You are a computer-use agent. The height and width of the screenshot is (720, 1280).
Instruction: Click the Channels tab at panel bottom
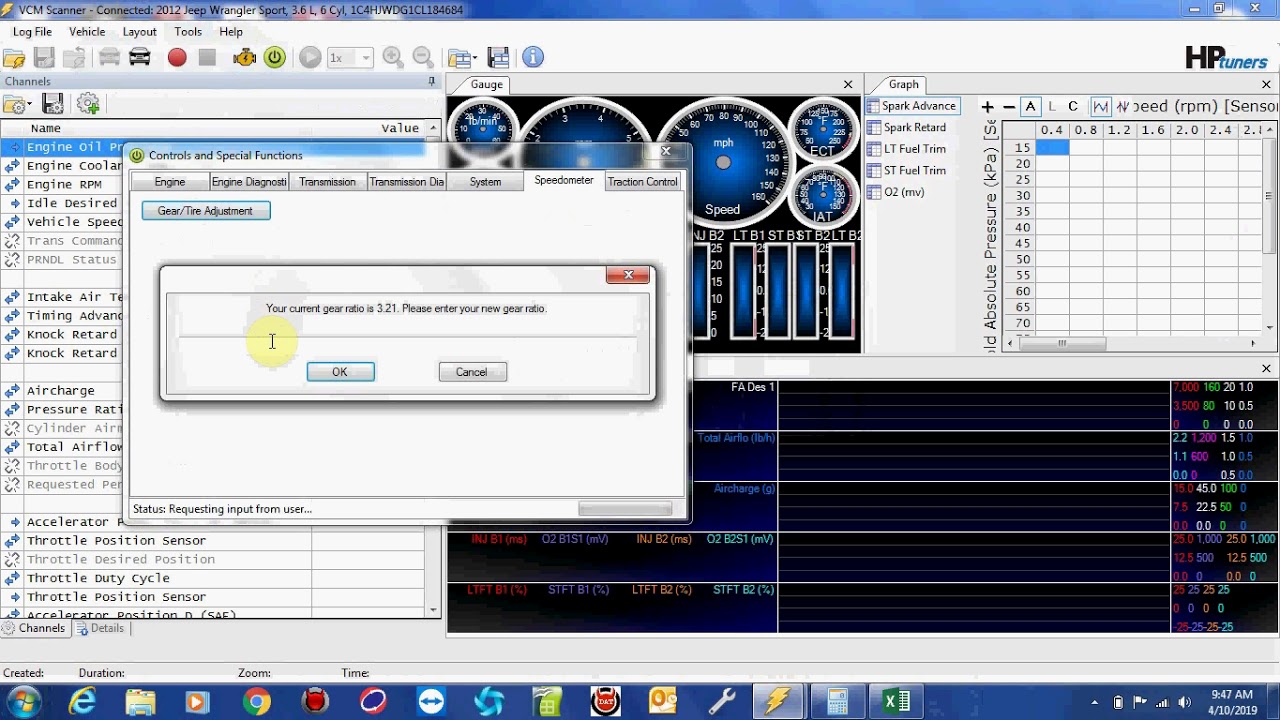[34, 629]
